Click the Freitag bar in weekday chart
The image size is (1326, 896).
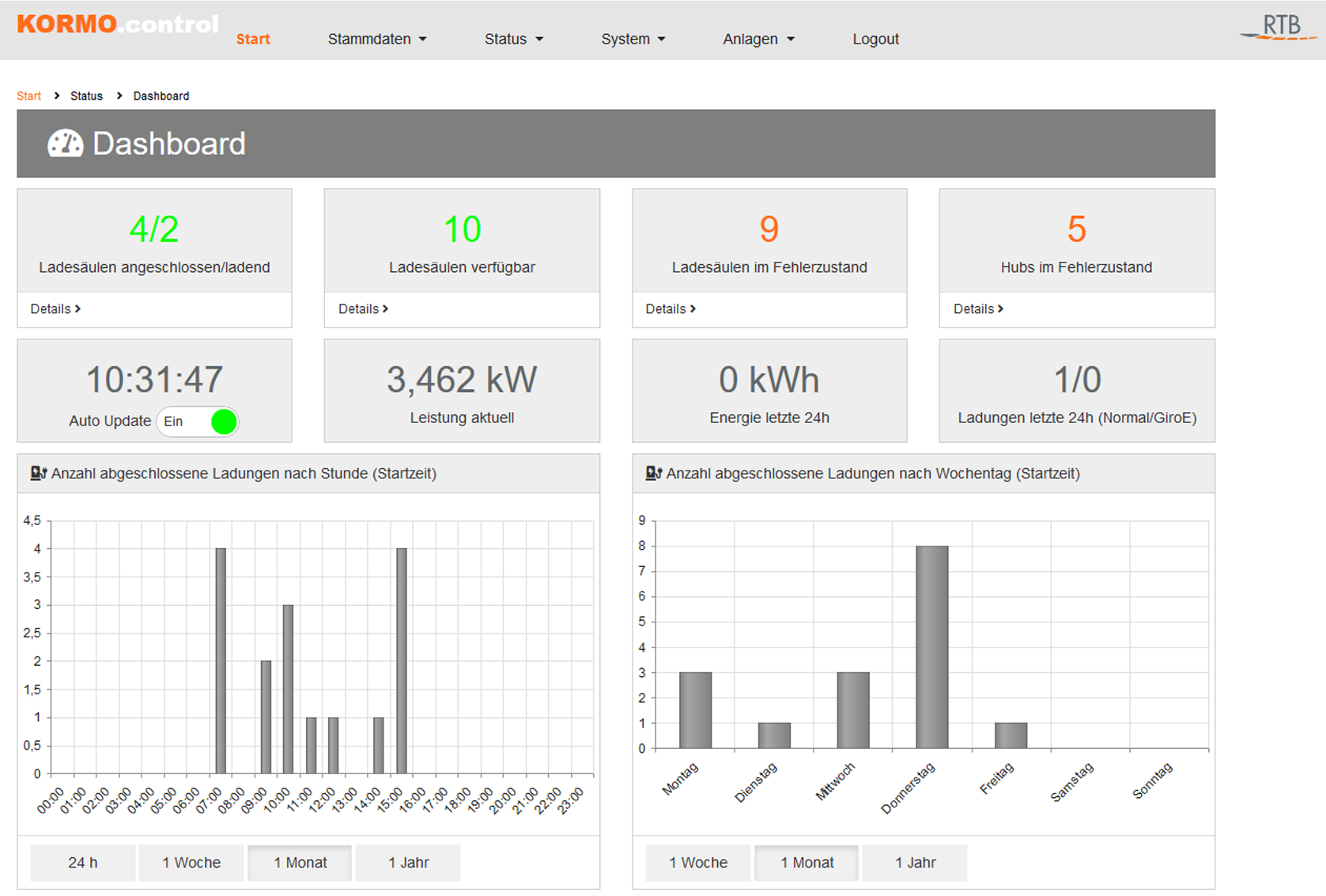coord(1011,735)
